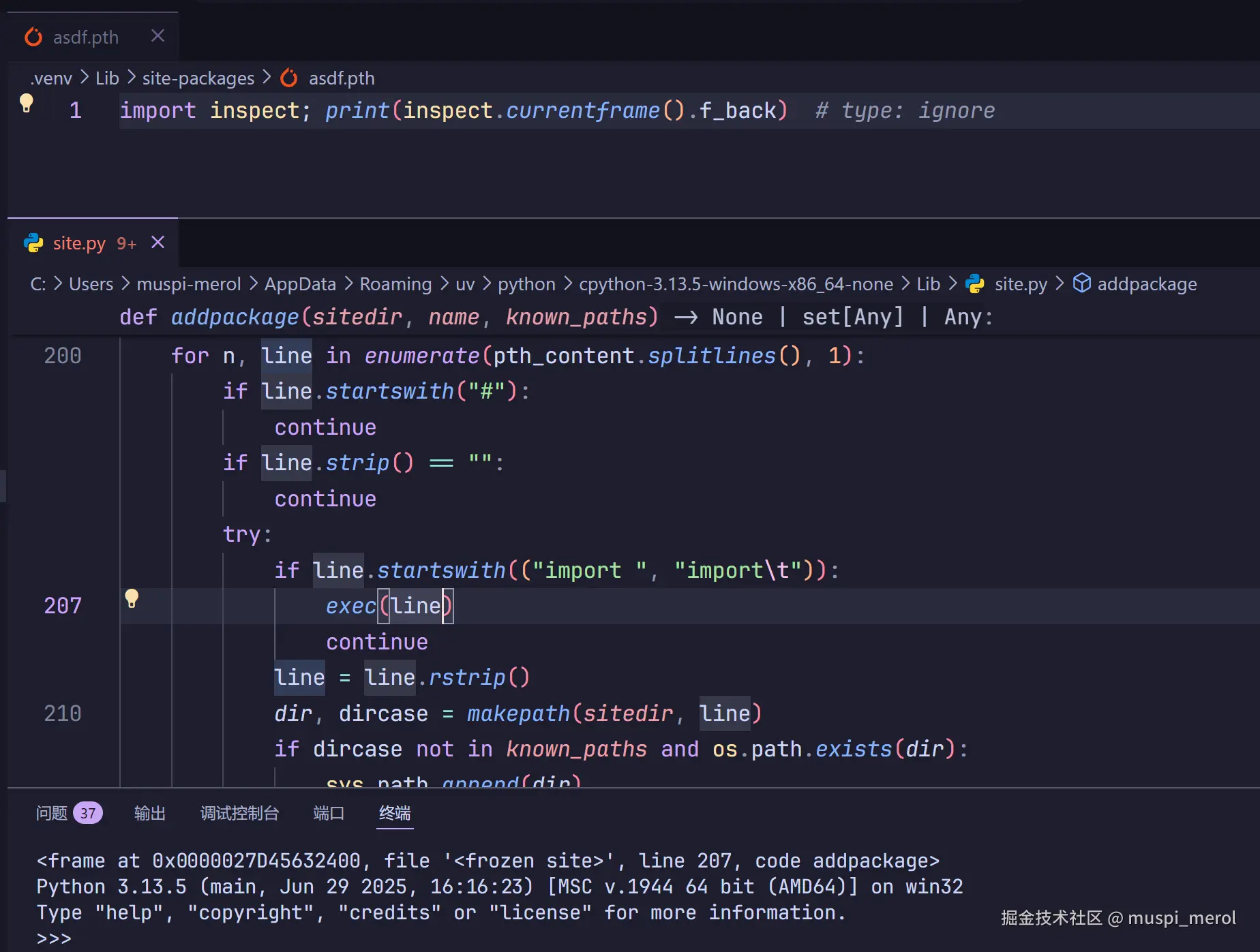Image resolution: width=1260 pixels, height=952 pixels.
Task: Select line number 1 in asdf.pth editor
Action: pyautogui.click(x=75, y=110)
